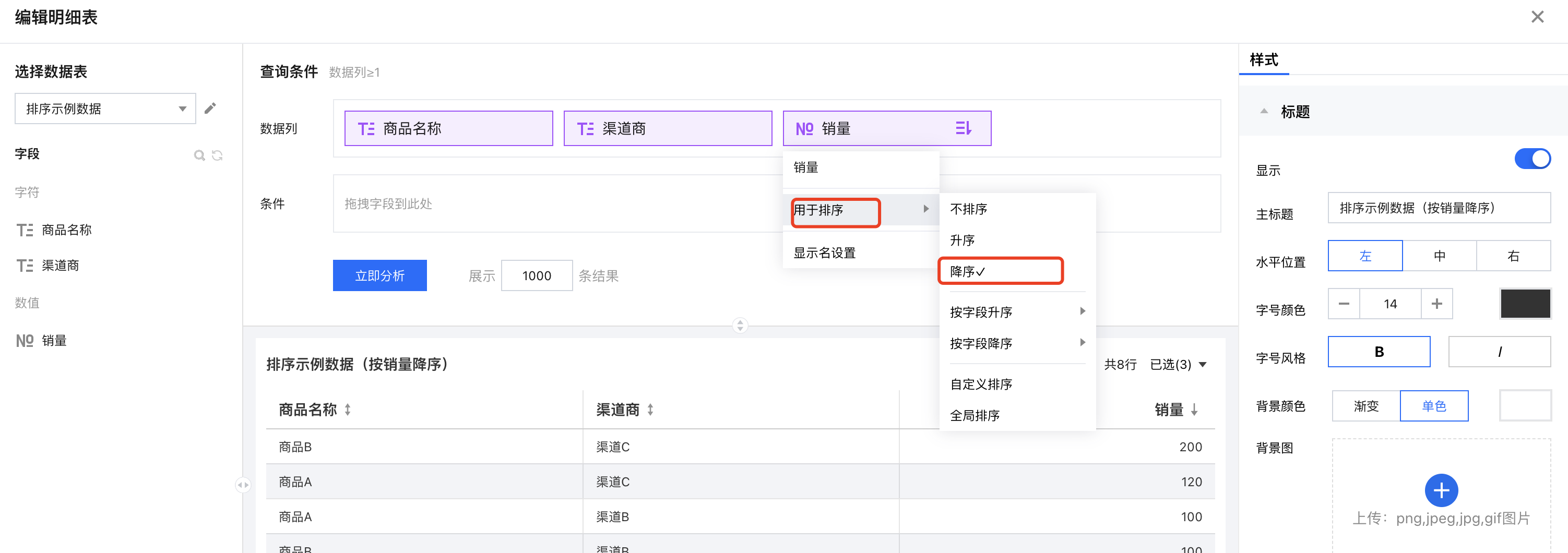Click the 共8行 row count text
The width and height of the screenshot is (1568, 553).
(x=1120, y=365)
